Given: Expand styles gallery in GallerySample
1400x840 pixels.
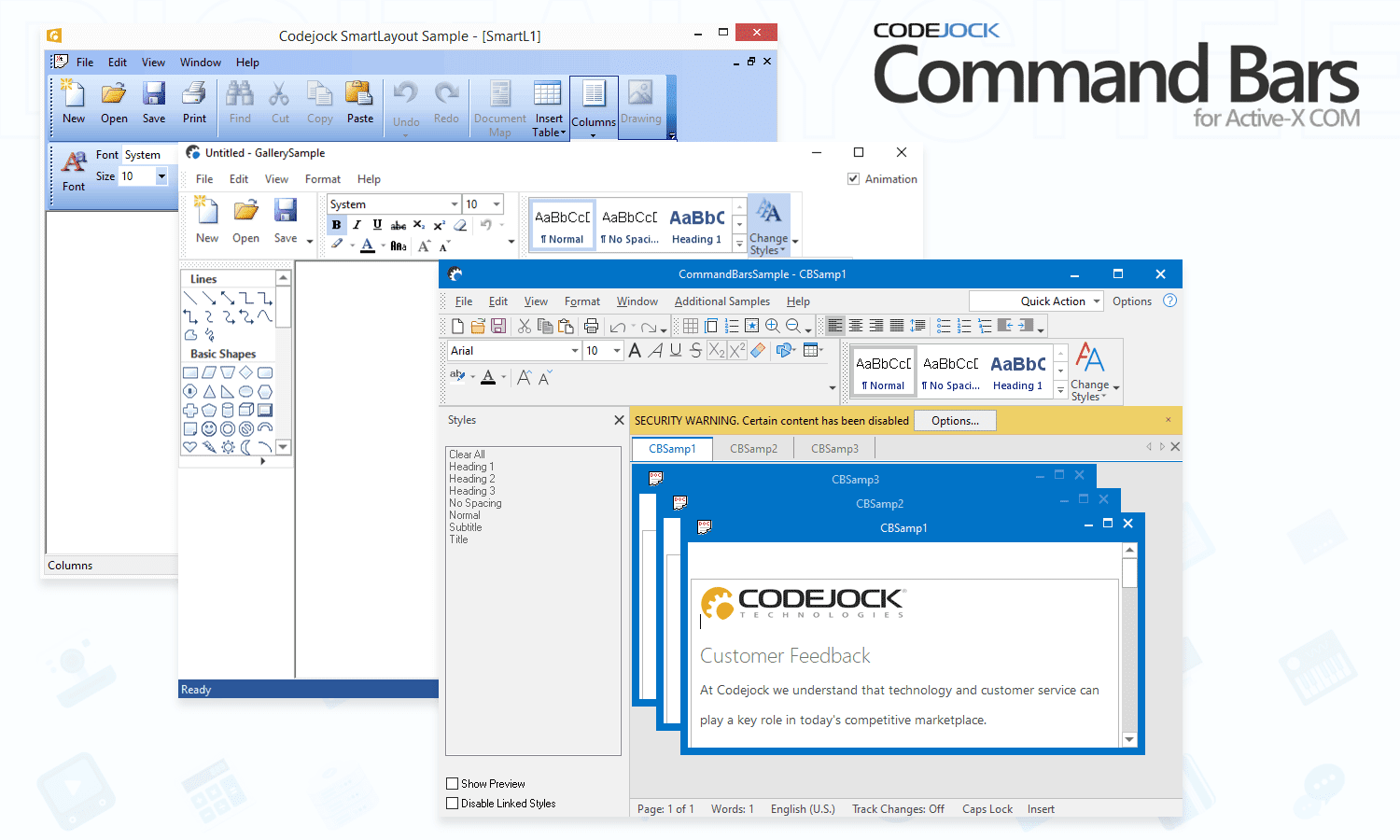Looking at the screenshot, I should pos(739,244).
